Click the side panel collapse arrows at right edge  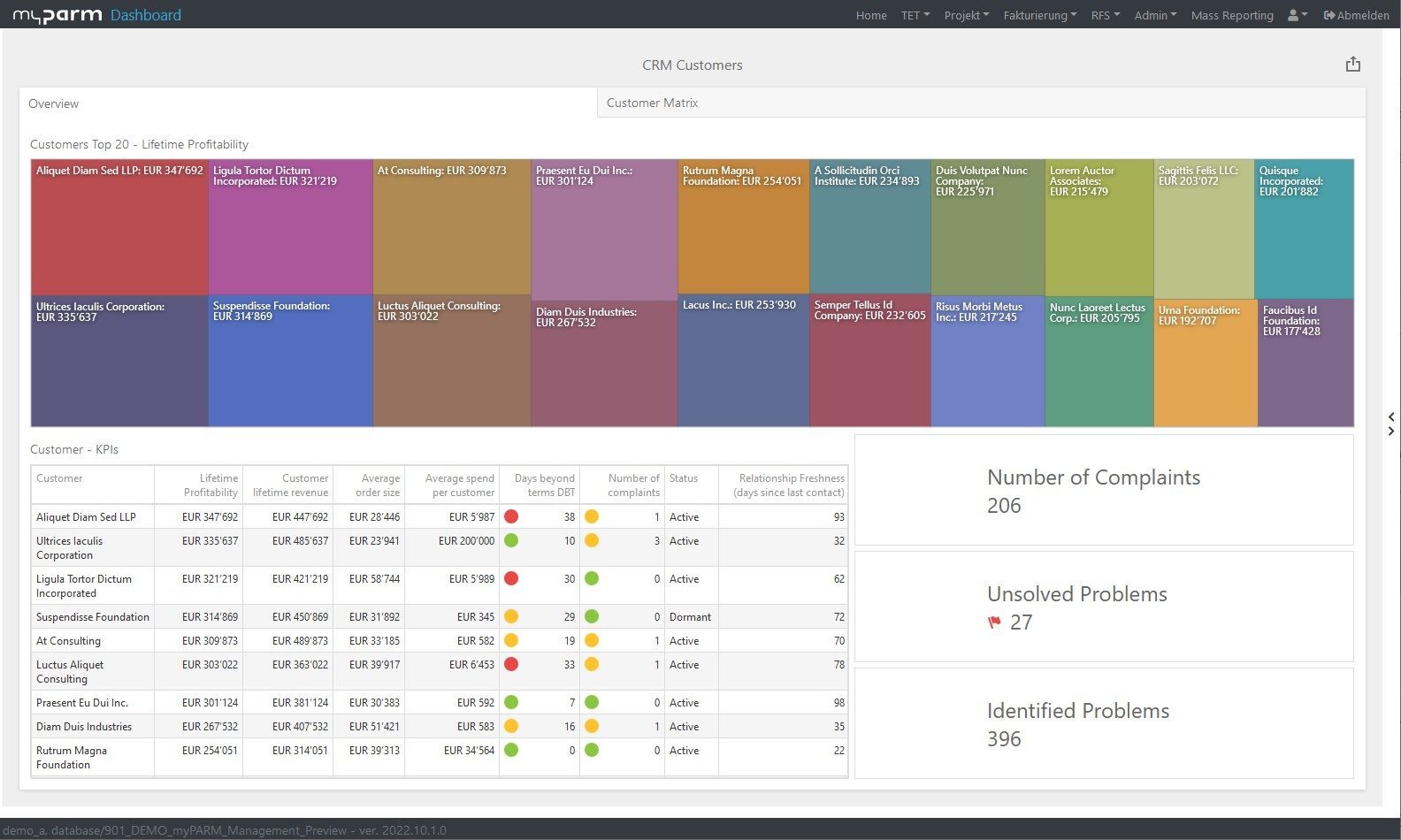point(1391,424)
